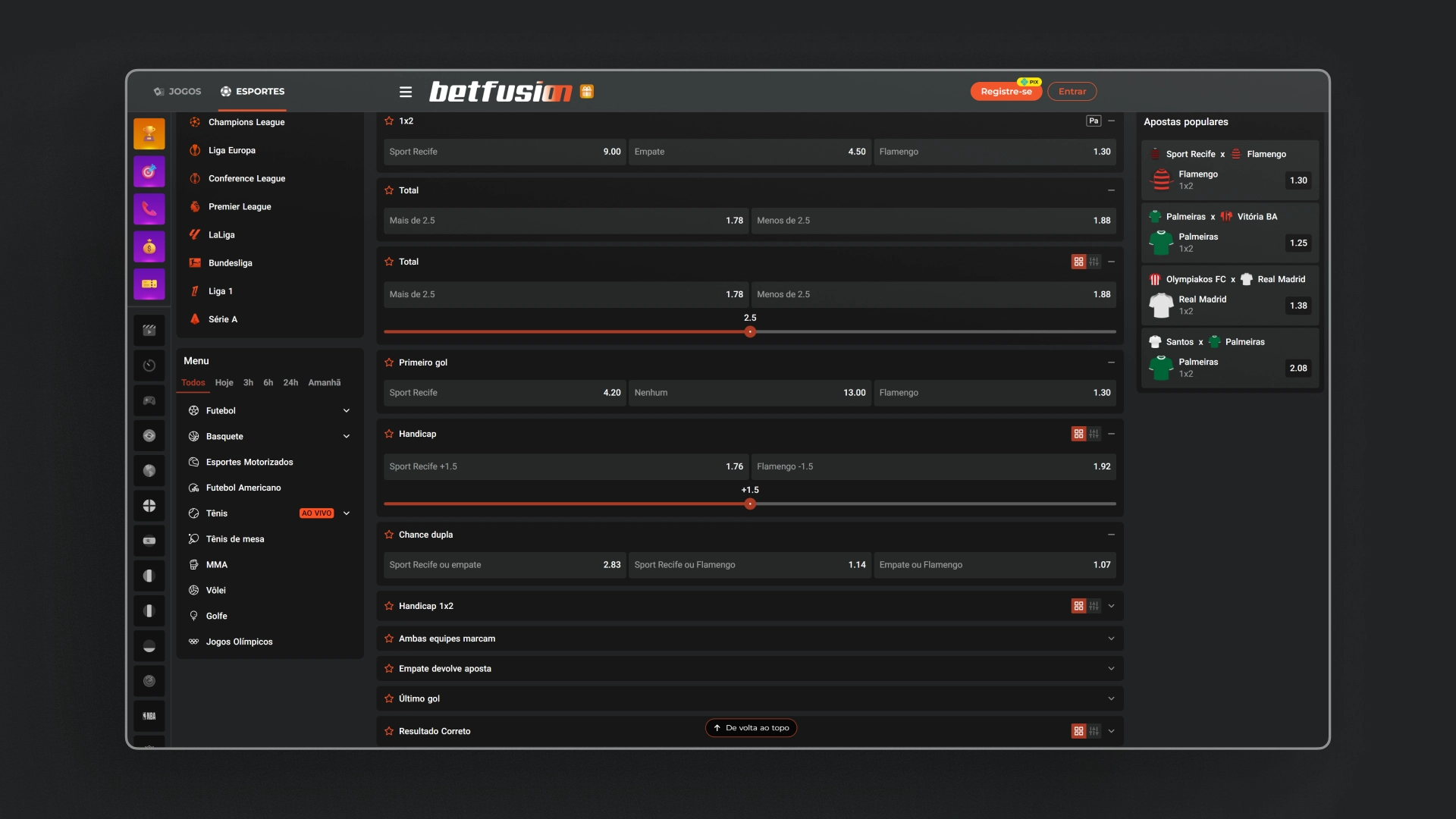Select the trophy icon in the left sidebar
Viewport: 1456px width, 819px height.
(149, 133)
